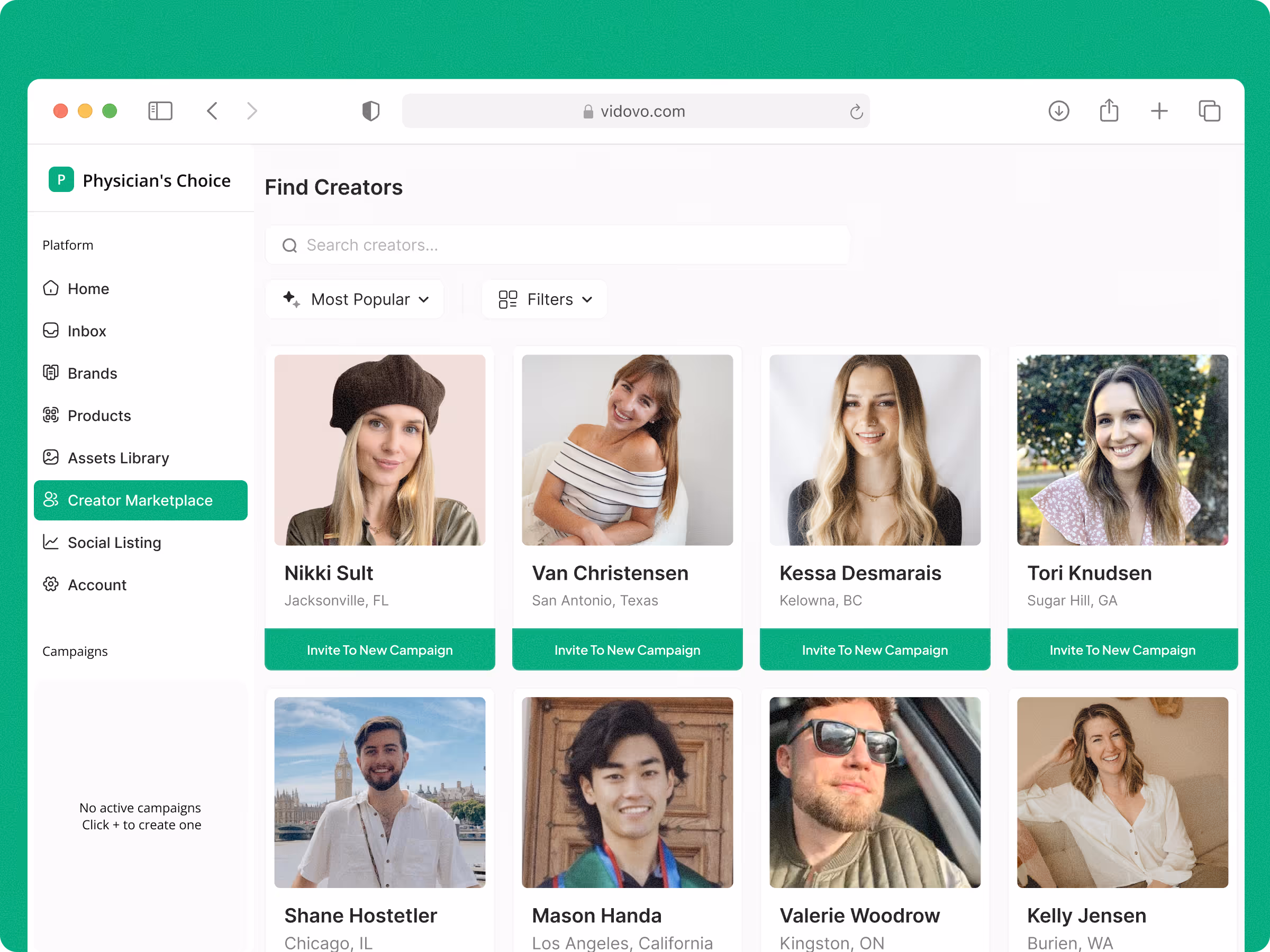Open the Home menu item

pyautogui.click(x=141, y=288)
